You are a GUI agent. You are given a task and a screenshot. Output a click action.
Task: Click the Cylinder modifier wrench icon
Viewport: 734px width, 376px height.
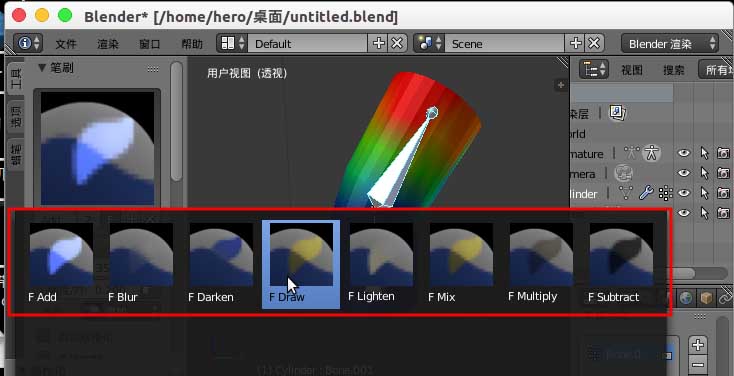(x=646, y=193)
